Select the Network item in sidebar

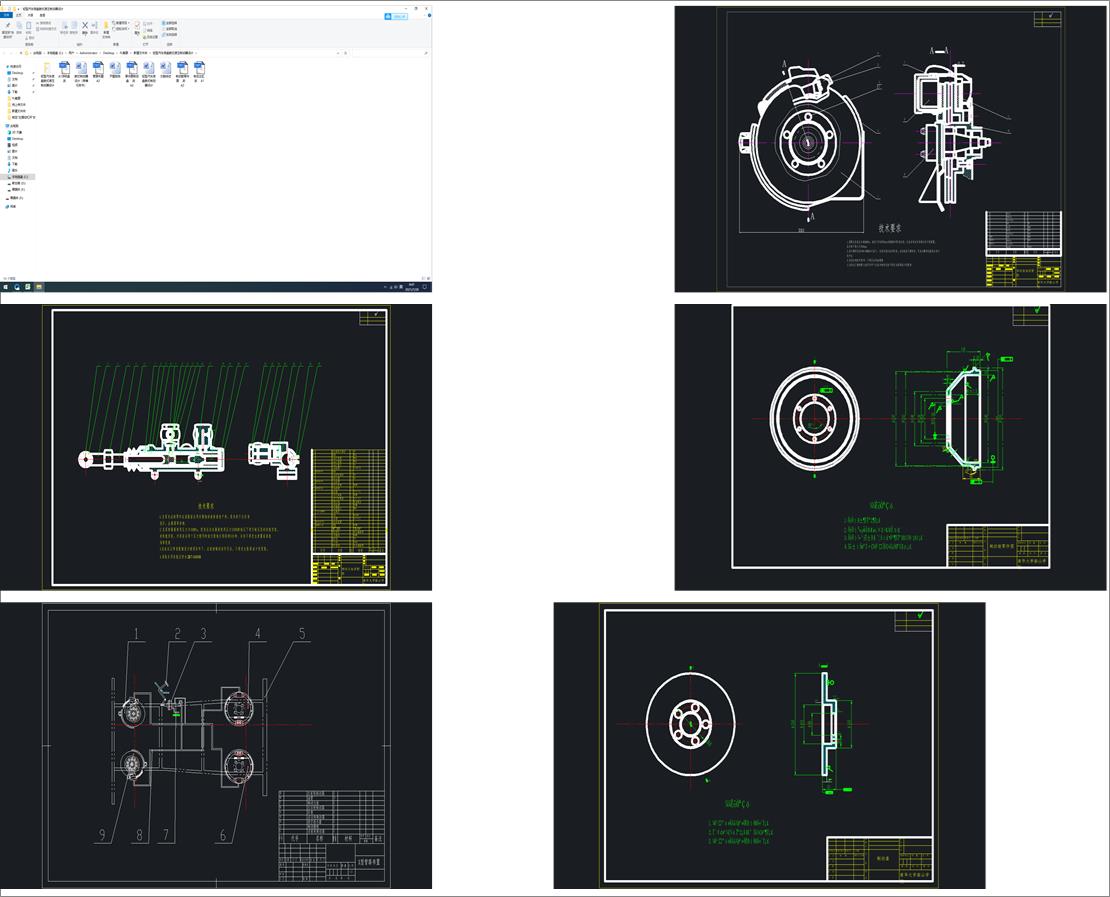point(10,207)
